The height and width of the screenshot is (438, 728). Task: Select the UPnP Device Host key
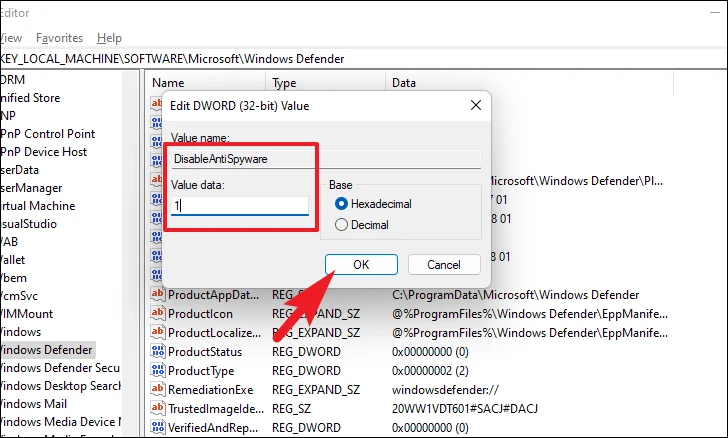pyautogui.click(x=44, y=152)
